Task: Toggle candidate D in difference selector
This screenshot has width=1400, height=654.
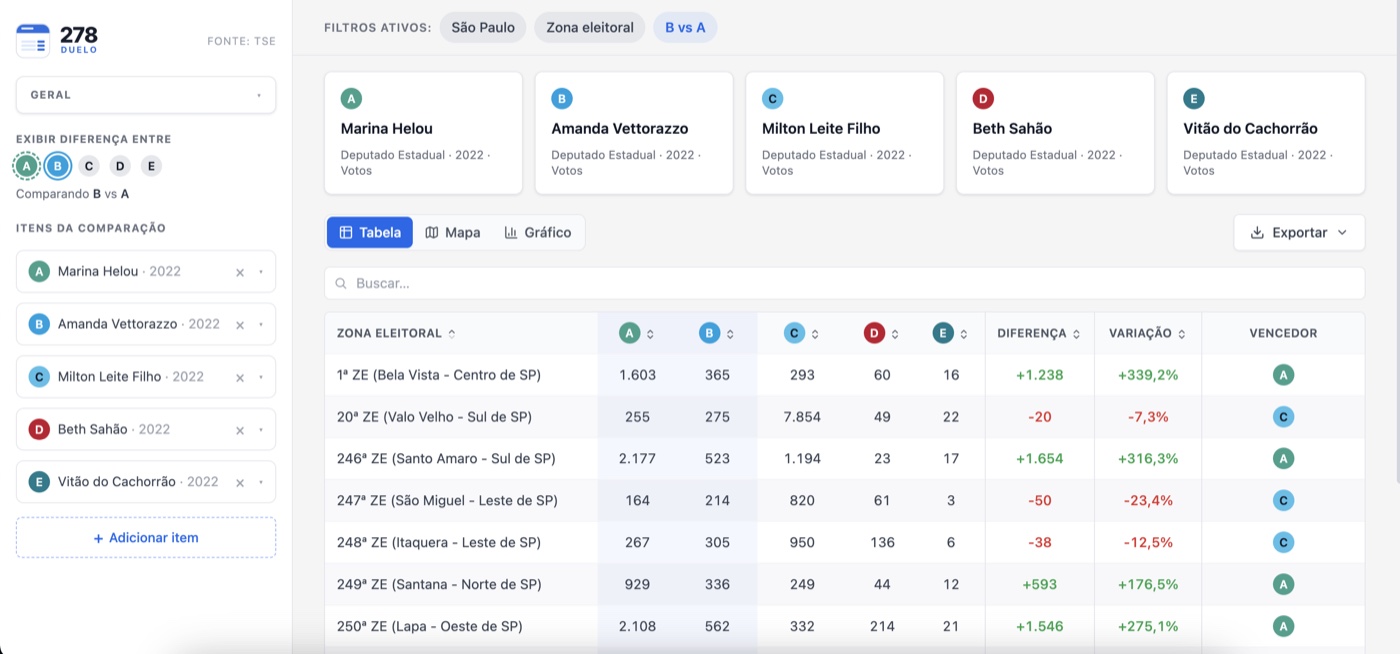Action: pos(120,166)
